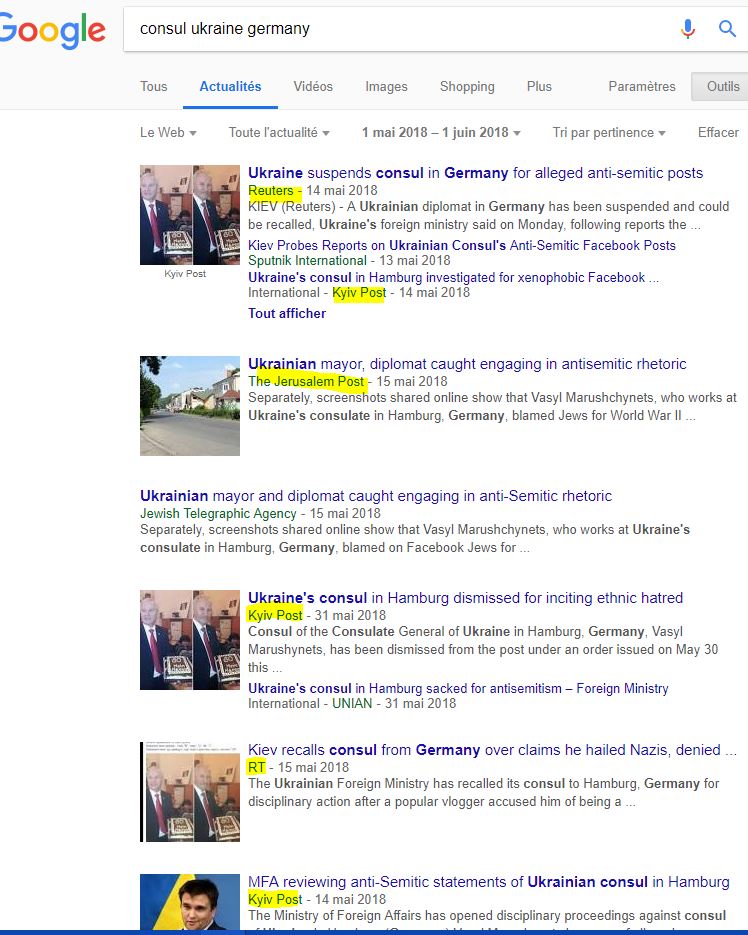Open the Jewish Telegraphic Agency article headline

376,496
